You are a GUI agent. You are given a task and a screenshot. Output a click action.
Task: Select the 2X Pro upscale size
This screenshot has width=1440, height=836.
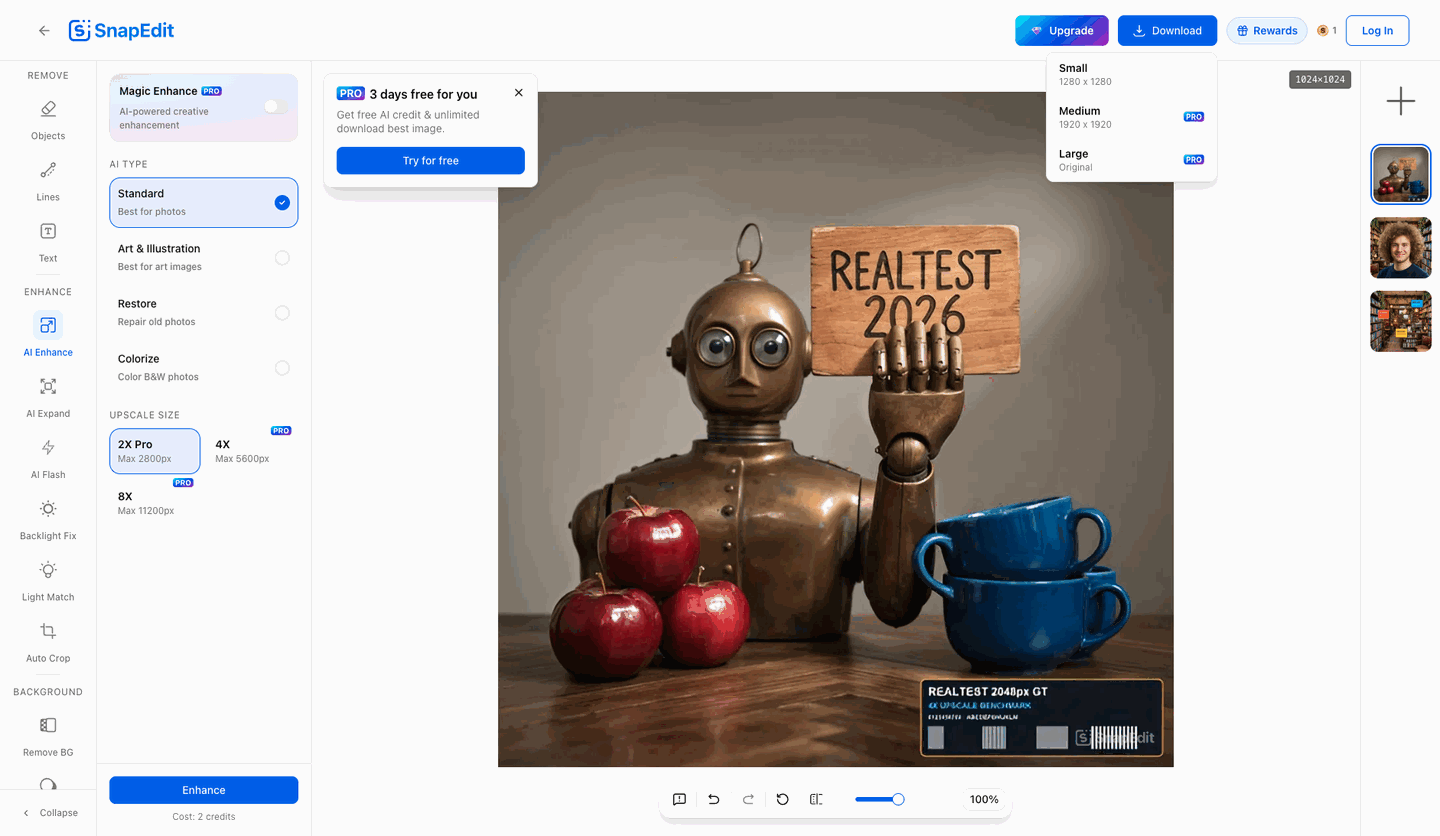(x=155, y=451)
